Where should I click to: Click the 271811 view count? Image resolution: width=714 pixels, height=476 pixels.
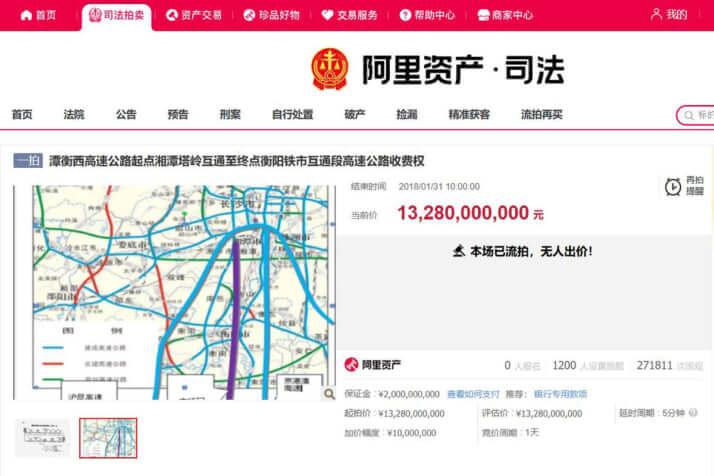pyautogui.click(x=654, y=365)
